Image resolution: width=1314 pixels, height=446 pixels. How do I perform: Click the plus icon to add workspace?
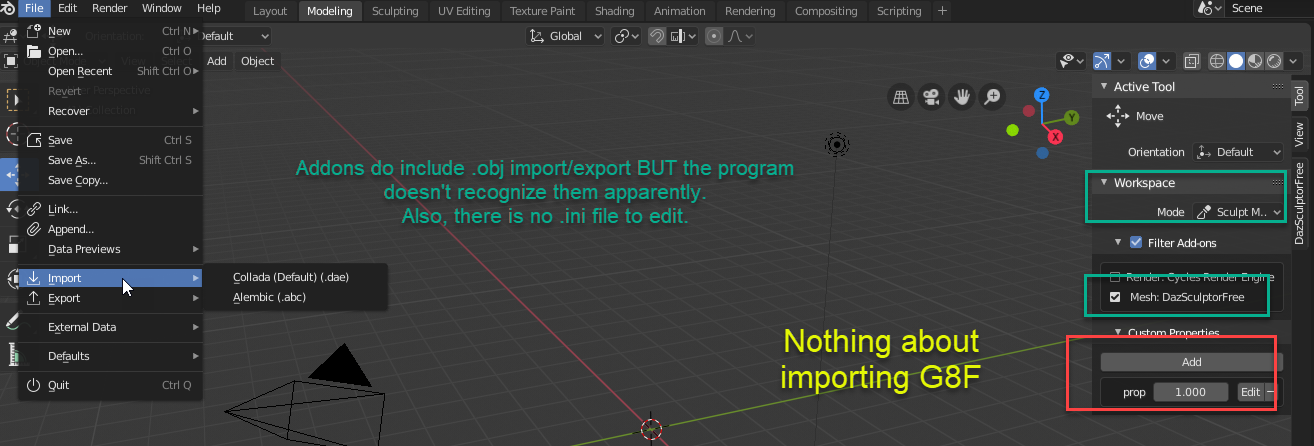pyautogui.click(x=942, y=11)
